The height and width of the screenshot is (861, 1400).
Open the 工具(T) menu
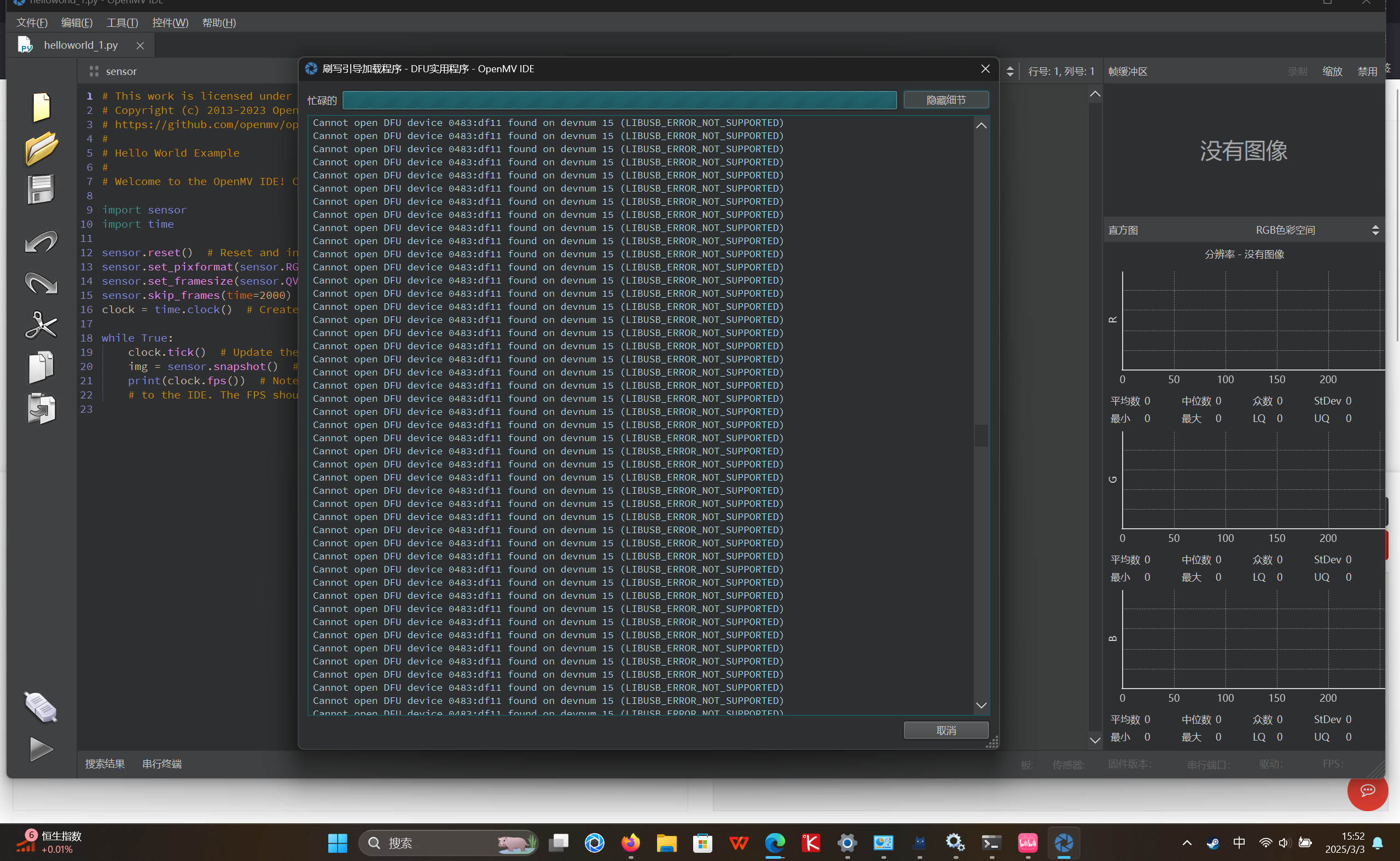click(x=123, y=23)
